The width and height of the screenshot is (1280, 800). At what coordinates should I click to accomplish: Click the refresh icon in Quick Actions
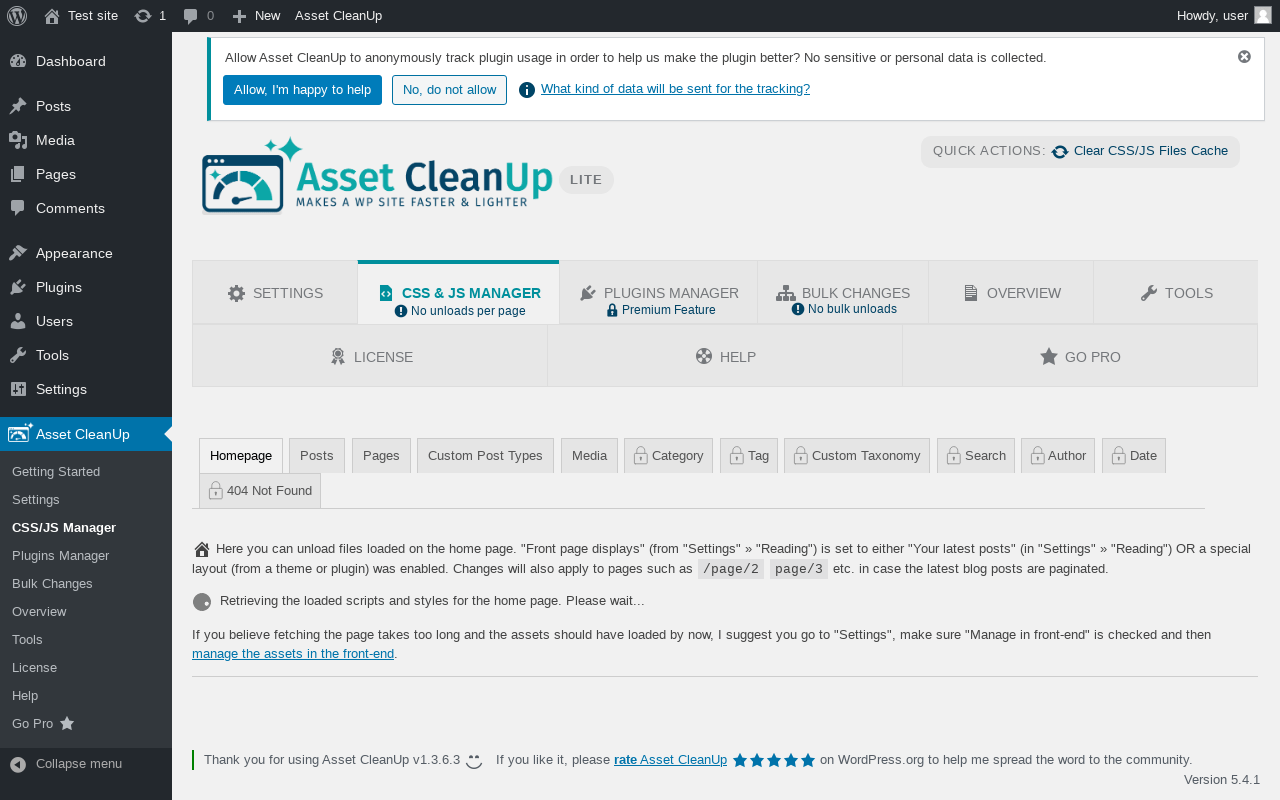pyautogui.click(x=1060, y=152)
